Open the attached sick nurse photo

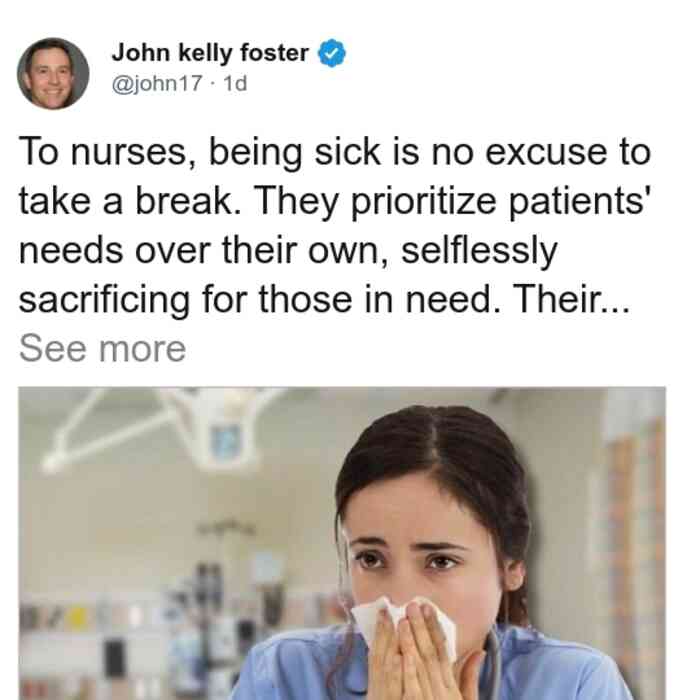point(342,543)
